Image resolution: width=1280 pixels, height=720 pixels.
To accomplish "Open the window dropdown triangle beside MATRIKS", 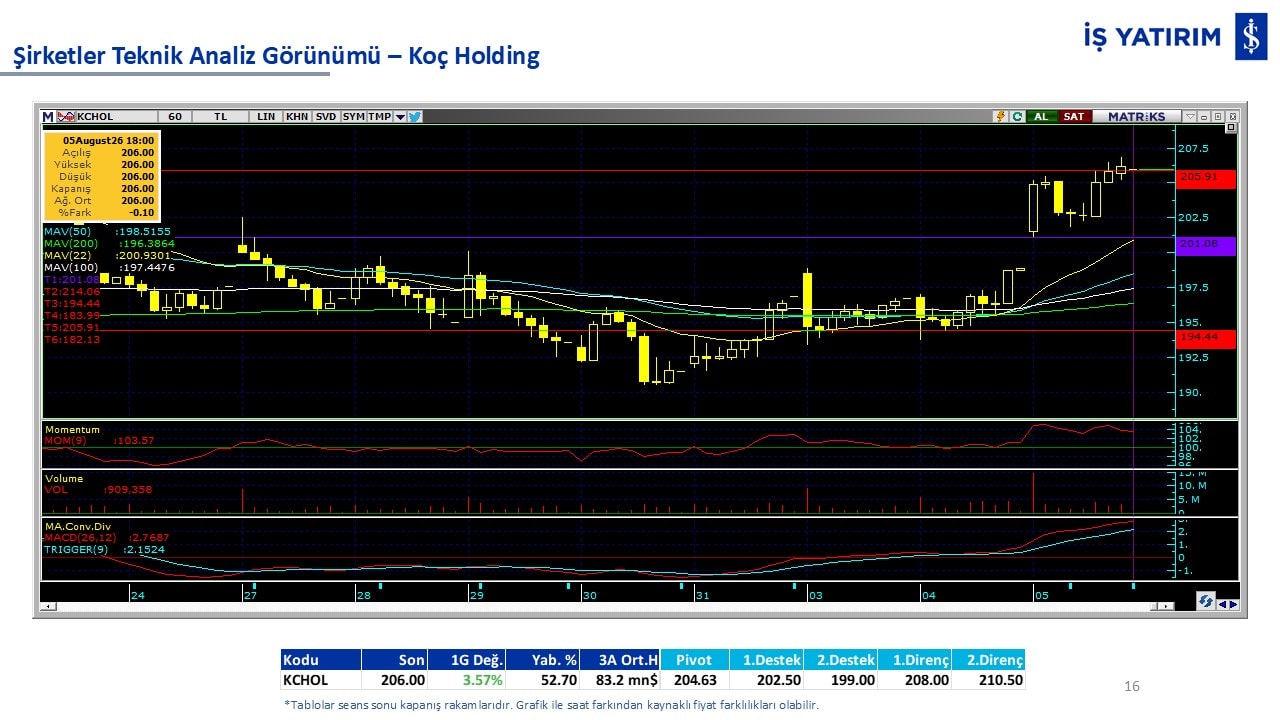I will [1192, 116].
